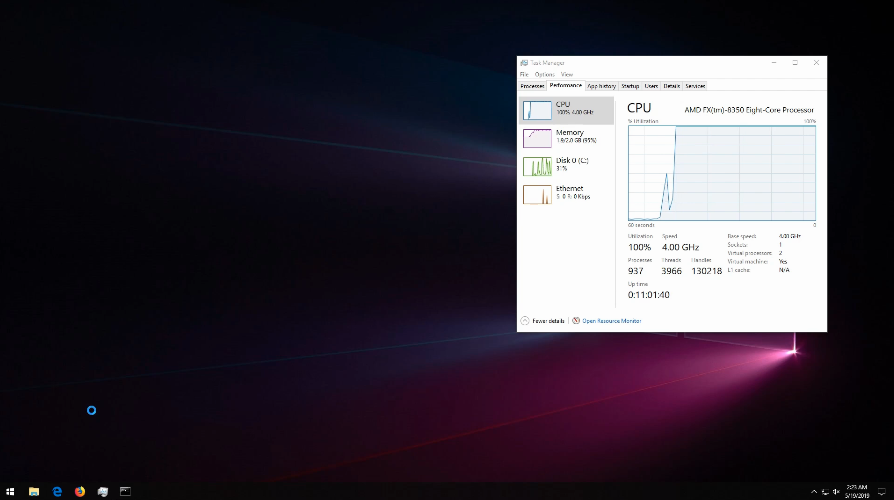
Task: Click the Open Resource Monitor link
Action: coord(611,321)
